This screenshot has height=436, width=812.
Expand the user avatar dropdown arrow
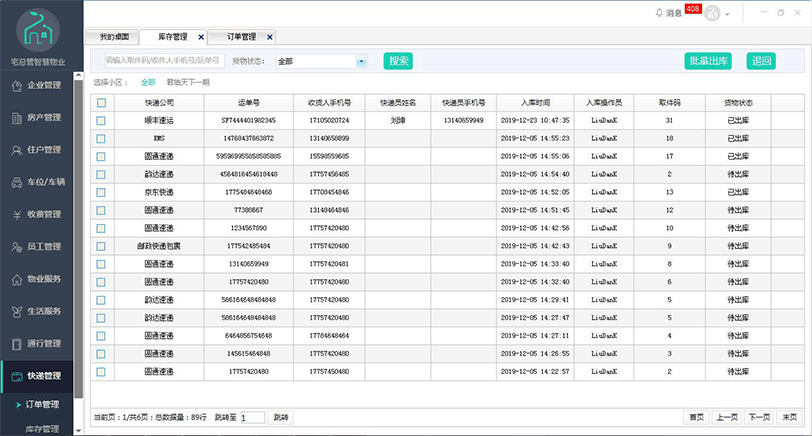pyautogui.click(x=728, y=14)
